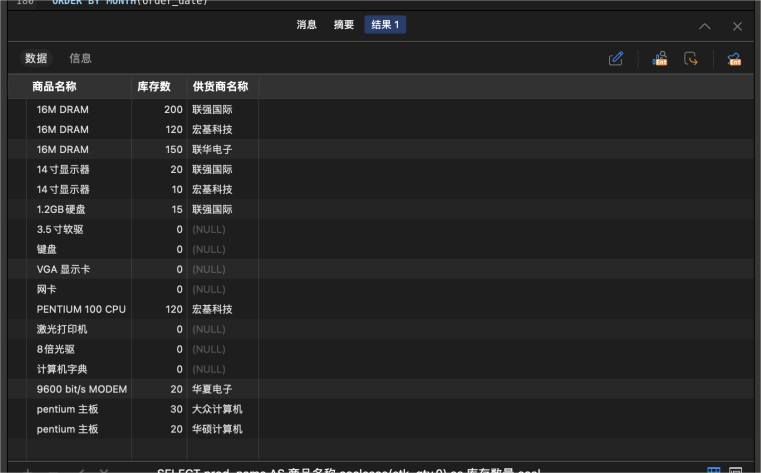The width and height of the screenshot is (761, 473).
Task: Collapse the result panel with the up chevron
Action: (705, 26)
